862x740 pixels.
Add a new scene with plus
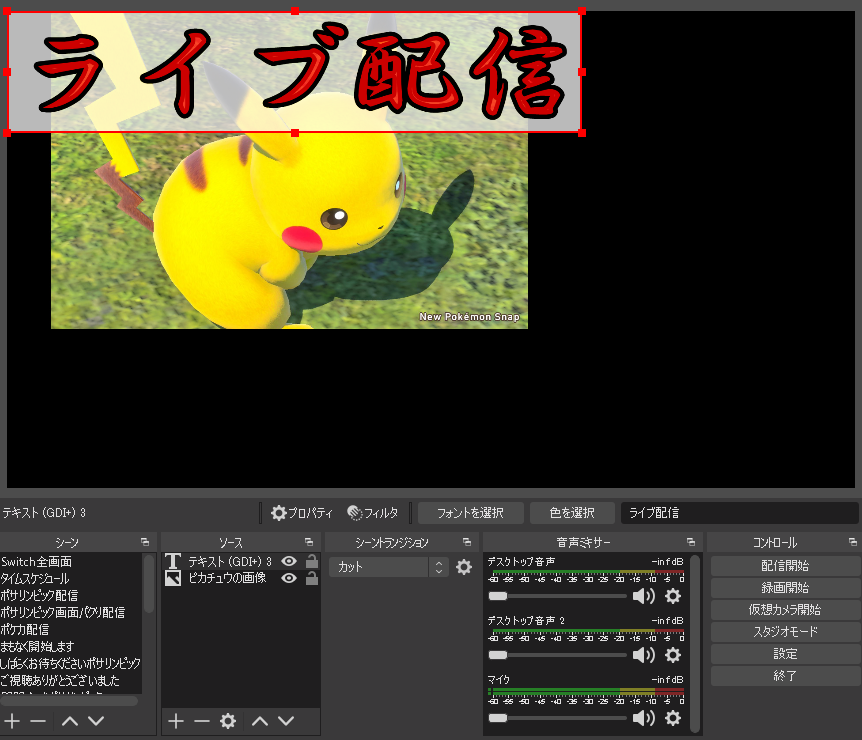click(x=12, y=721)
